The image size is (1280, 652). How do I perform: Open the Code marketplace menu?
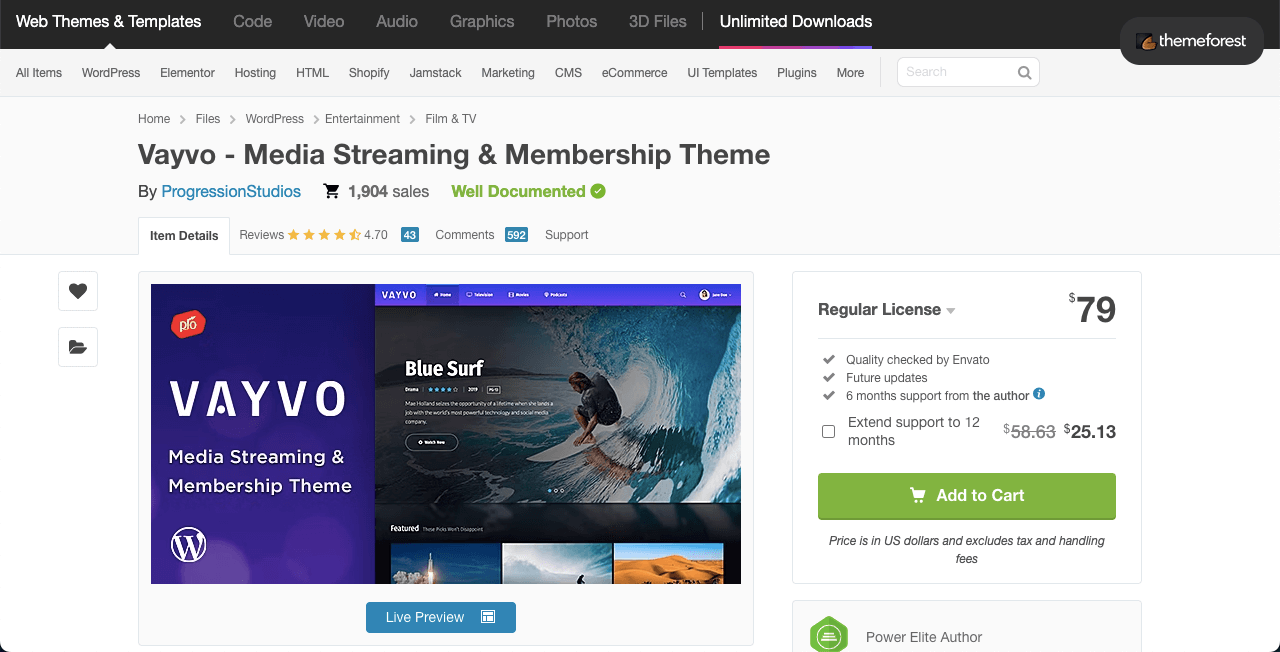(x=253, y=21)
